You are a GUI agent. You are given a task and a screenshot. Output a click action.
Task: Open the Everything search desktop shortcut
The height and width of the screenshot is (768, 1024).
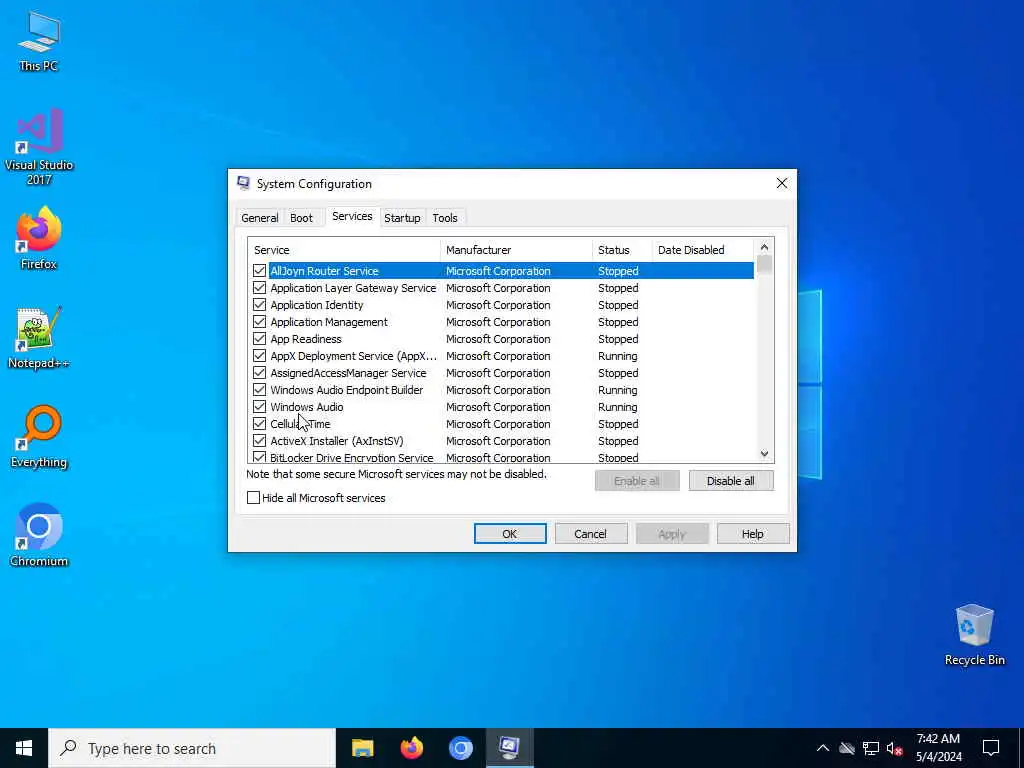tap(39, 436)
